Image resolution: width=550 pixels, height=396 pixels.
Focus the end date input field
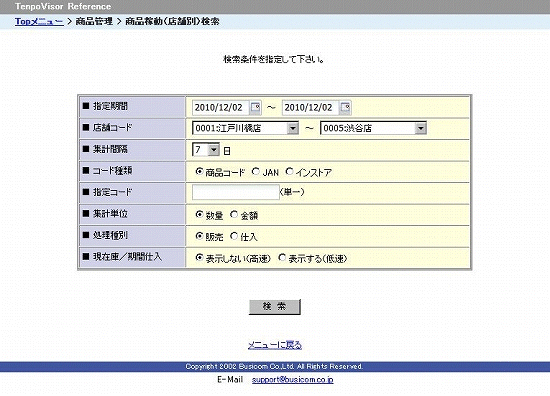tap(310, 107)
